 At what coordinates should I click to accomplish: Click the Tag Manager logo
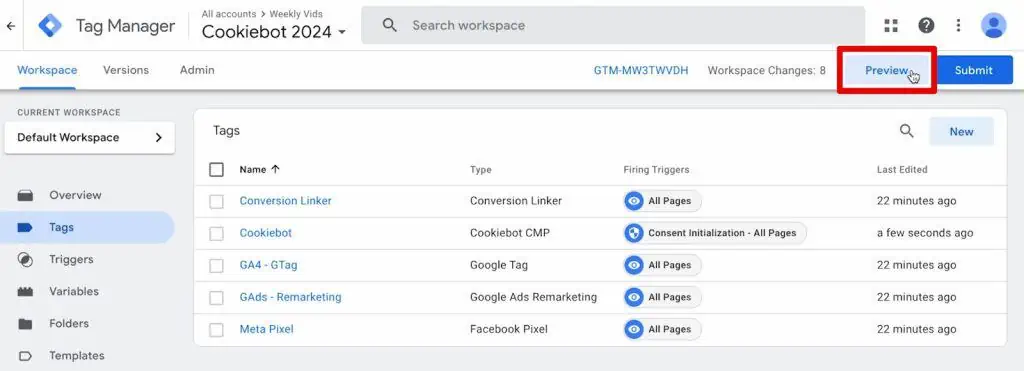coord(50,25)
